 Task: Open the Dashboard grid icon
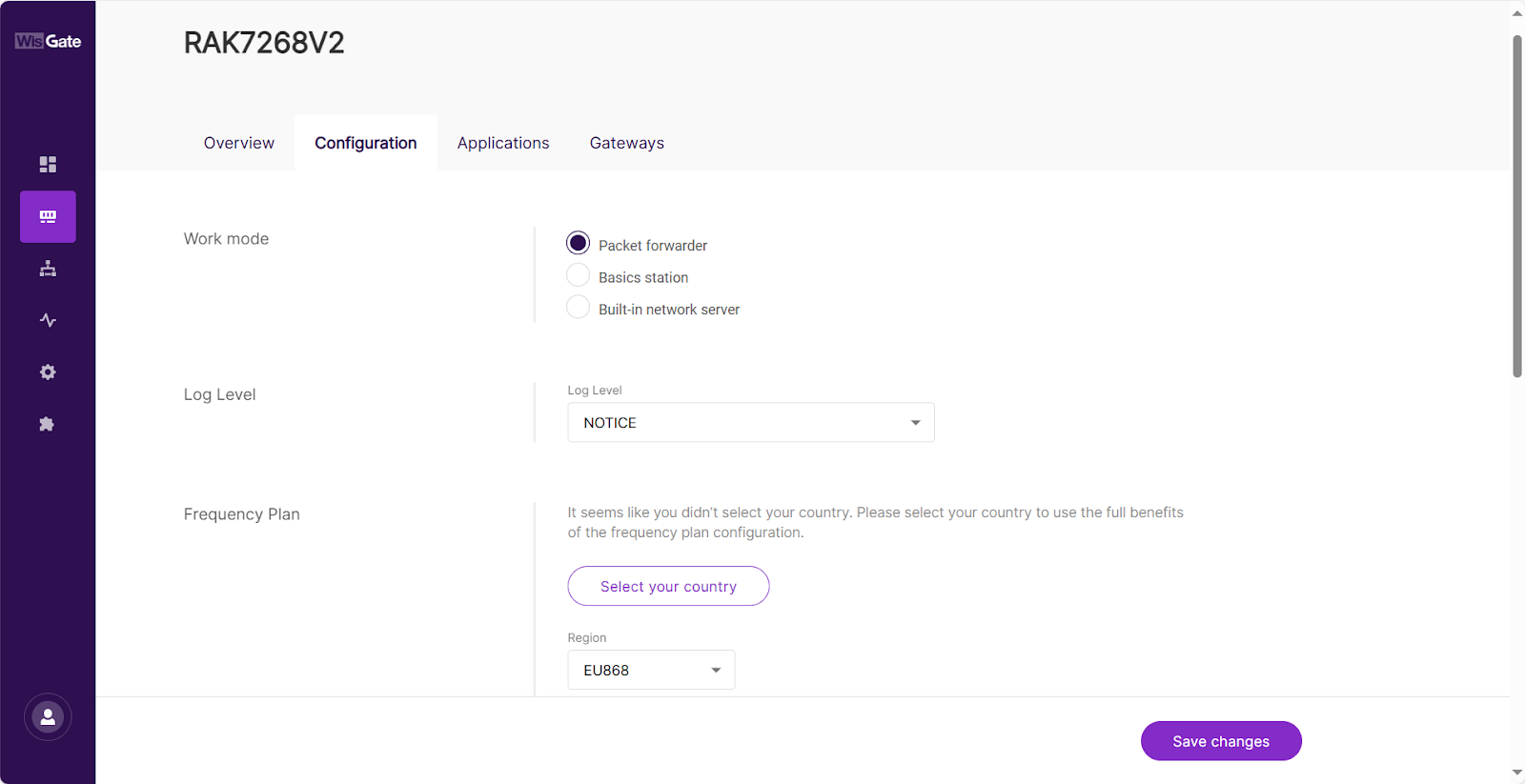(x=48, y=164)
